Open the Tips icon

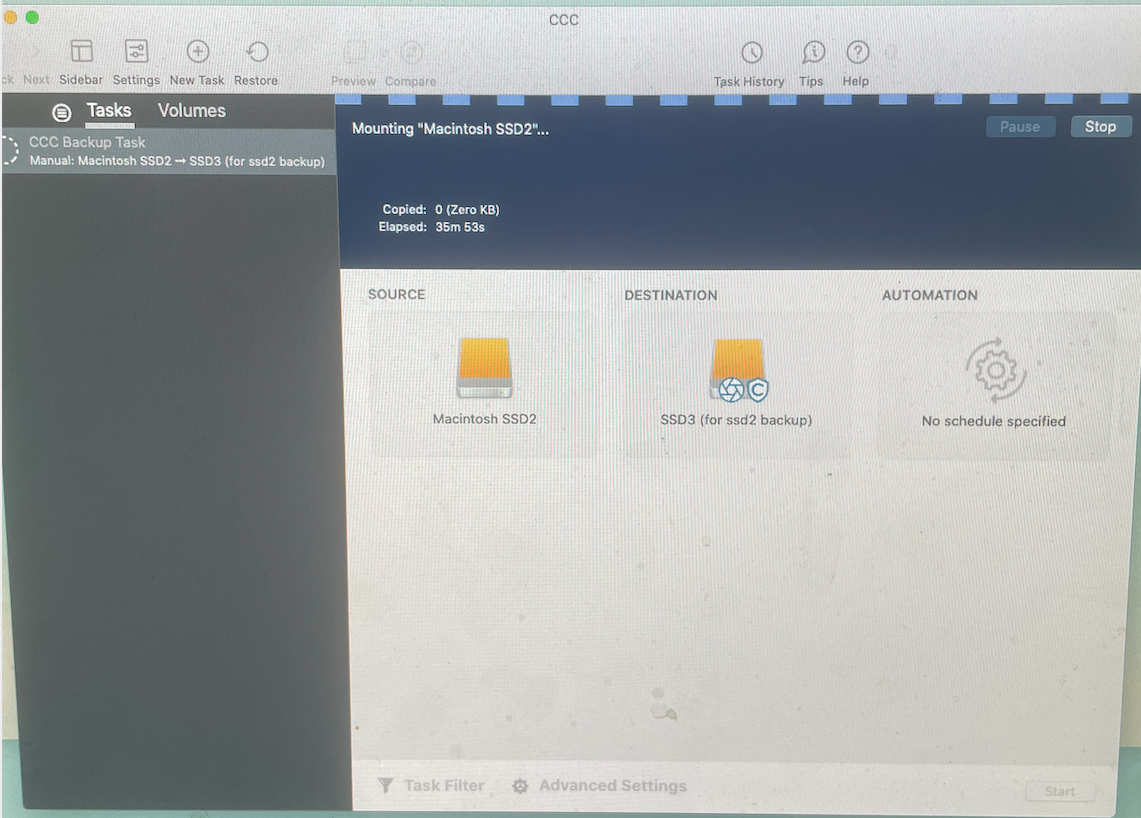(x=812, y=52)
